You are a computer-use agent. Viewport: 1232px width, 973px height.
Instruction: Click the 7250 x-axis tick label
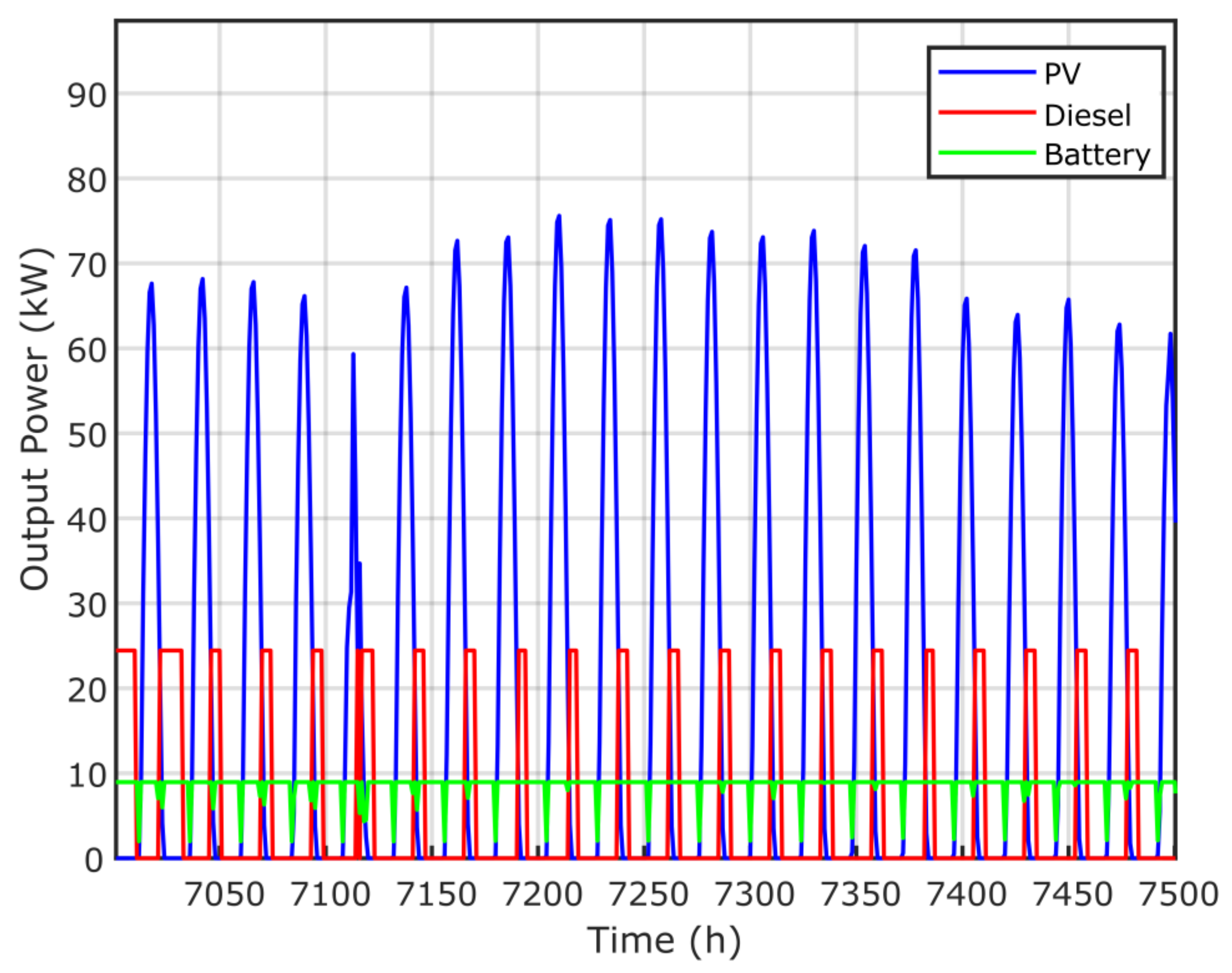pyautogui.click(x=648, y=894)
